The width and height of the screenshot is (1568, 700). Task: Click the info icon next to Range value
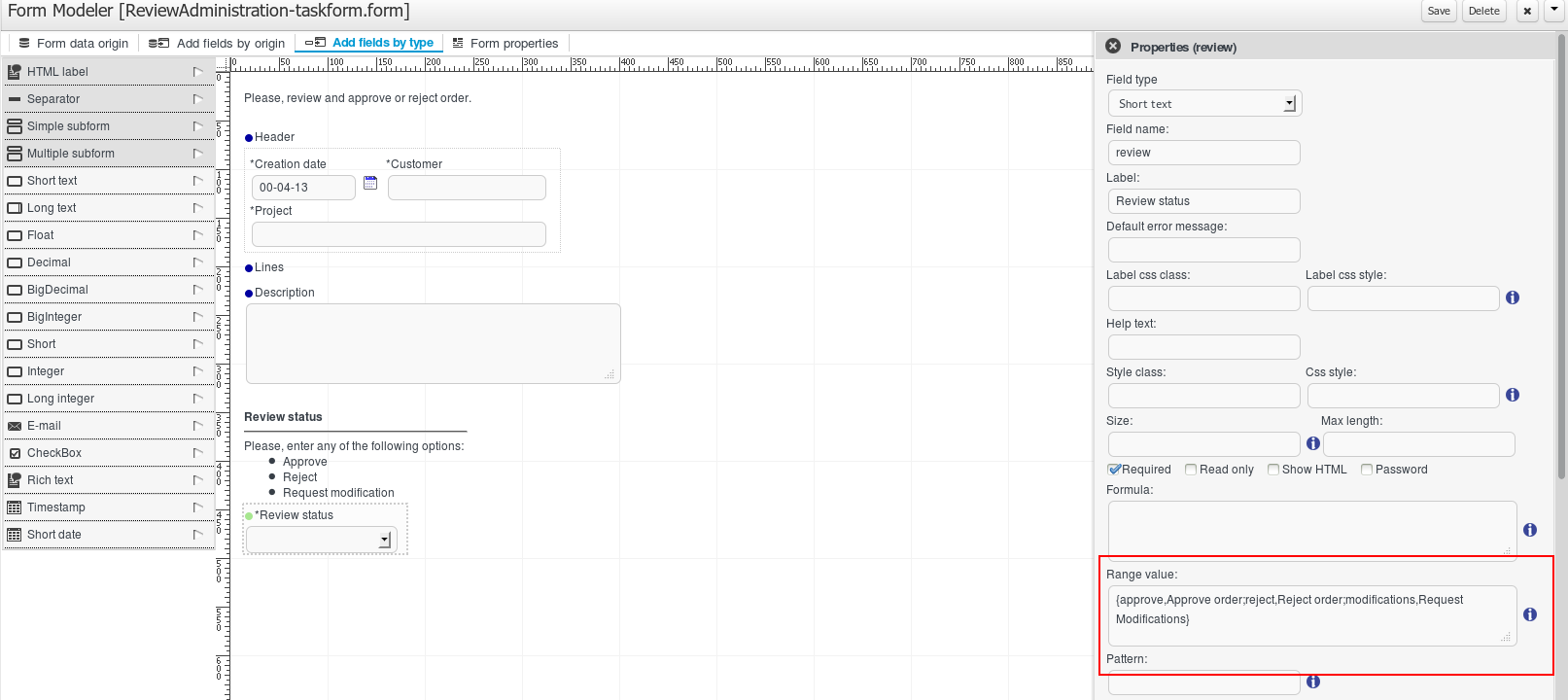click(x=1529, y=614)
